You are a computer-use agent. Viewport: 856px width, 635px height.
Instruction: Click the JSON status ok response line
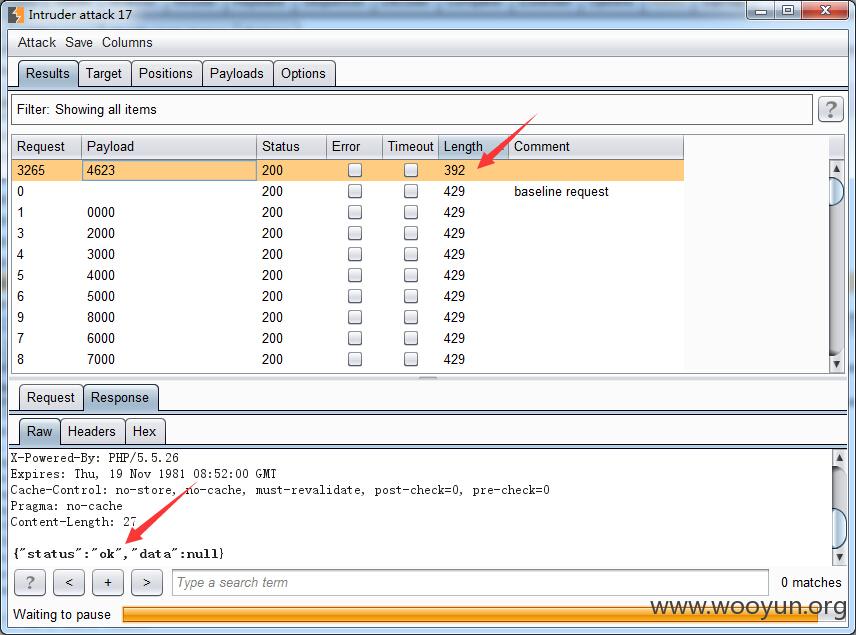pos(118,554)
